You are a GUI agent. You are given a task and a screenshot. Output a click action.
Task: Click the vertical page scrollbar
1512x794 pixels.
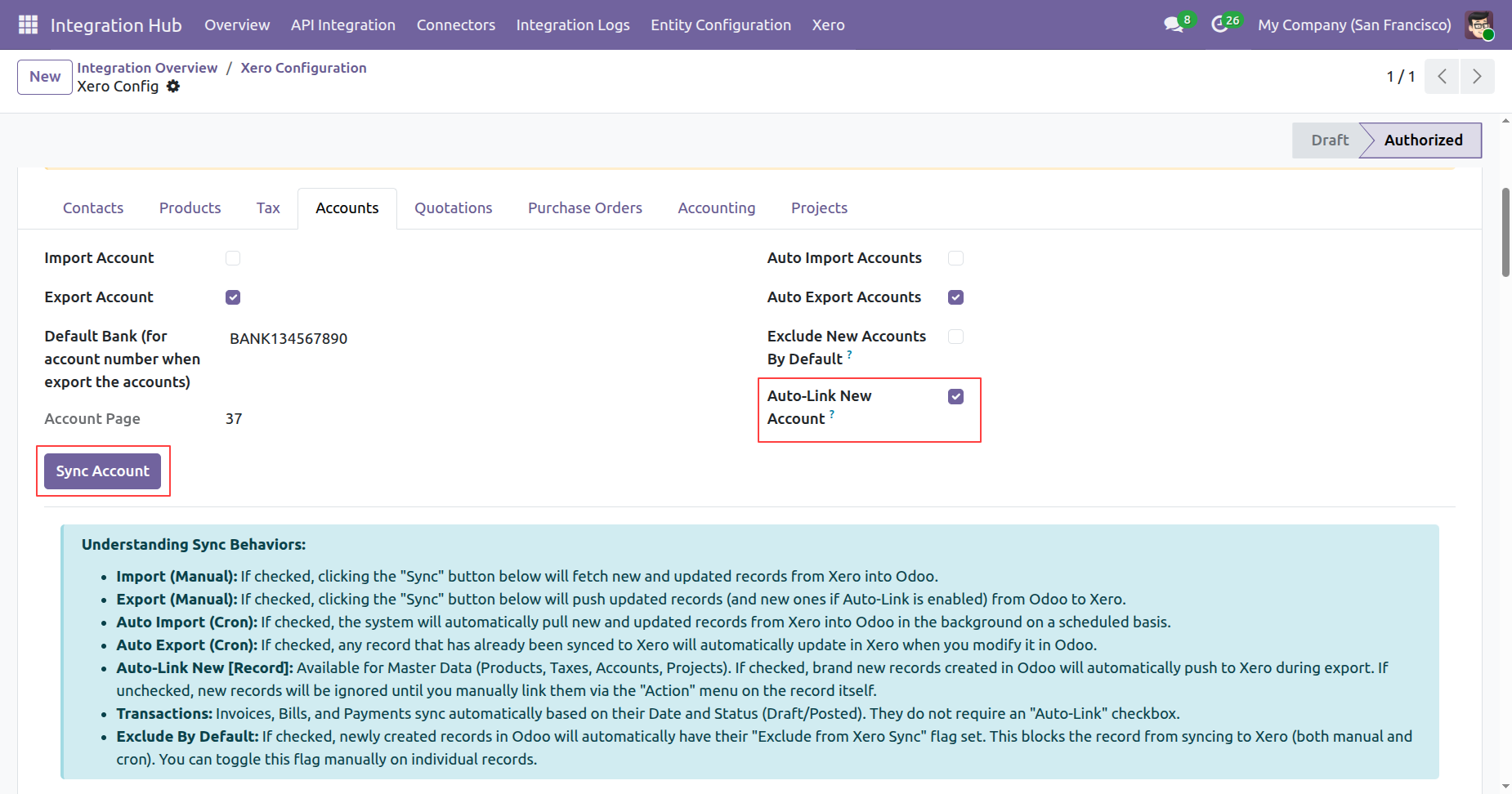(1505, 233)
